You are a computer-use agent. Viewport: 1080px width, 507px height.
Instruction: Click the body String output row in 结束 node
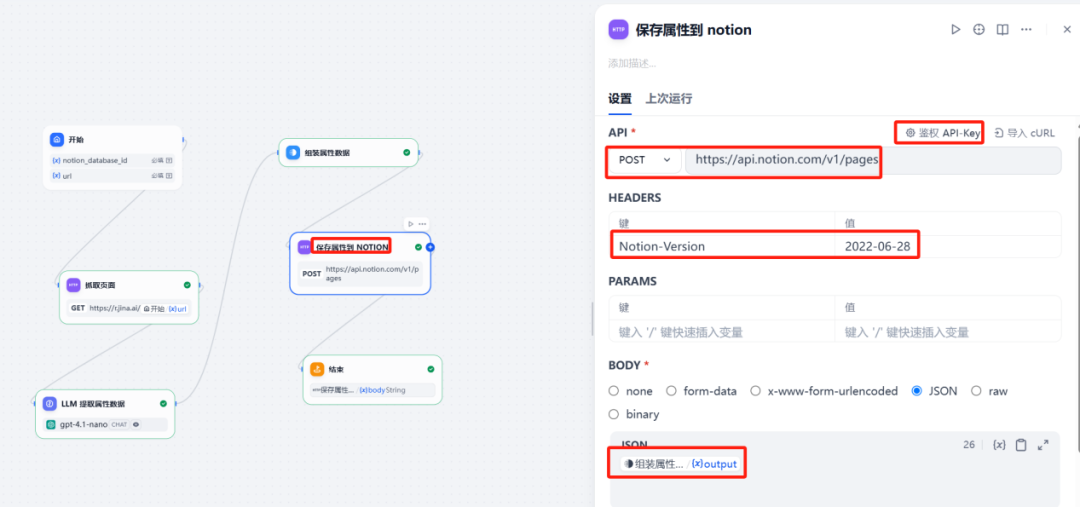(372, 390)
